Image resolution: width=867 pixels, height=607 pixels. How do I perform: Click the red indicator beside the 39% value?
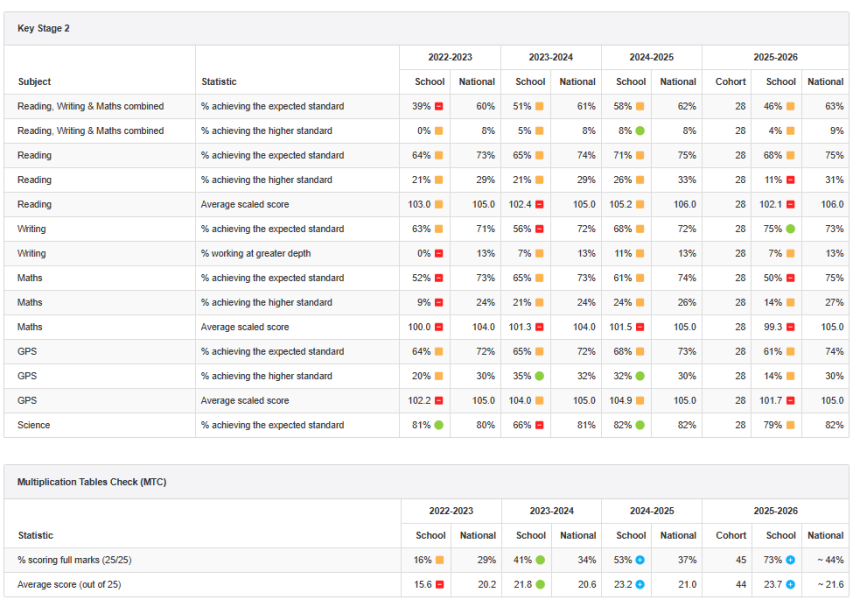tap(439, 106)
